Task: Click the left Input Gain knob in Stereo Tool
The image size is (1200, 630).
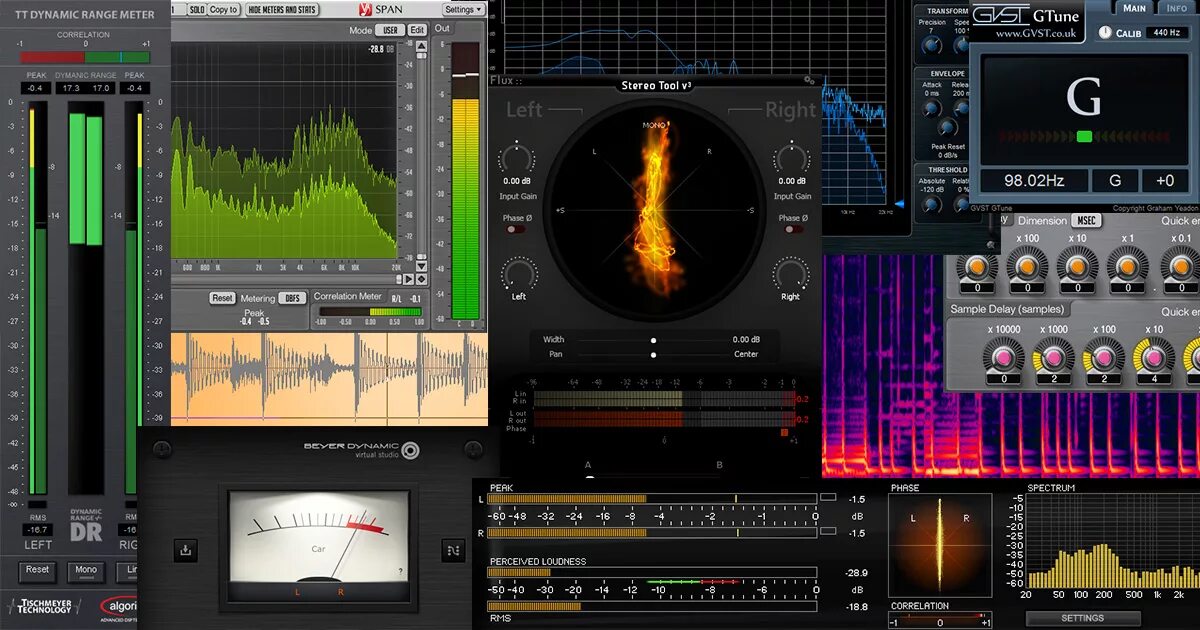Action: (x=517, y=158)
